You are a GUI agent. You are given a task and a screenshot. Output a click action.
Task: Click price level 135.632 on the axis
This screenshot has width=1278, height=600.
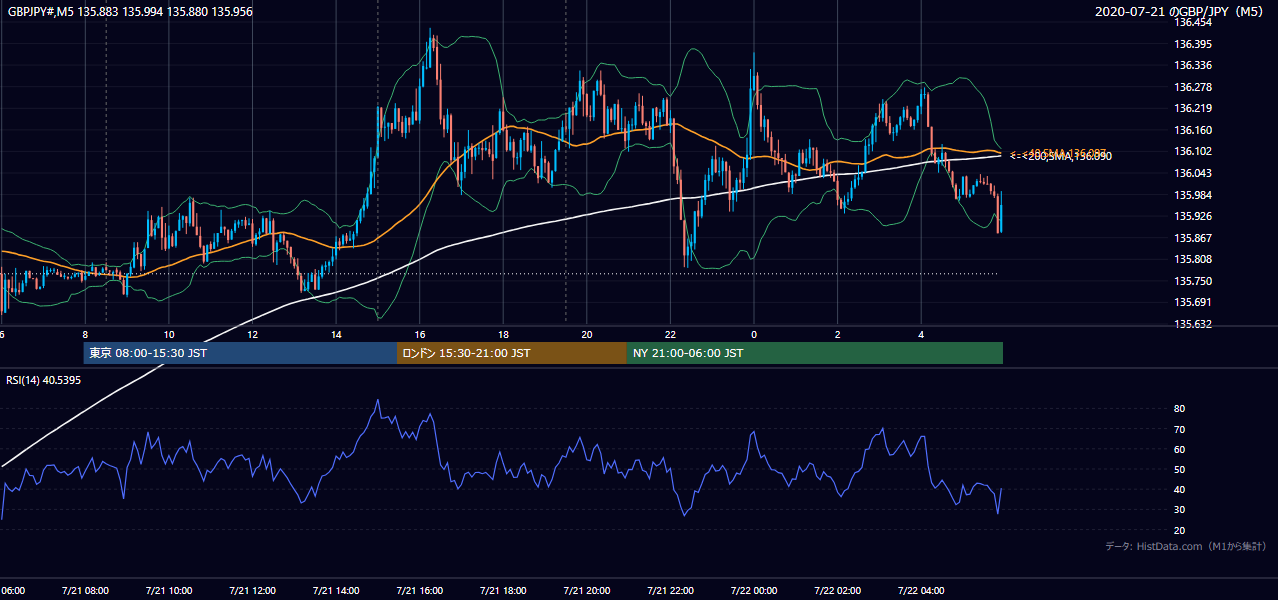pos(1193,324)
